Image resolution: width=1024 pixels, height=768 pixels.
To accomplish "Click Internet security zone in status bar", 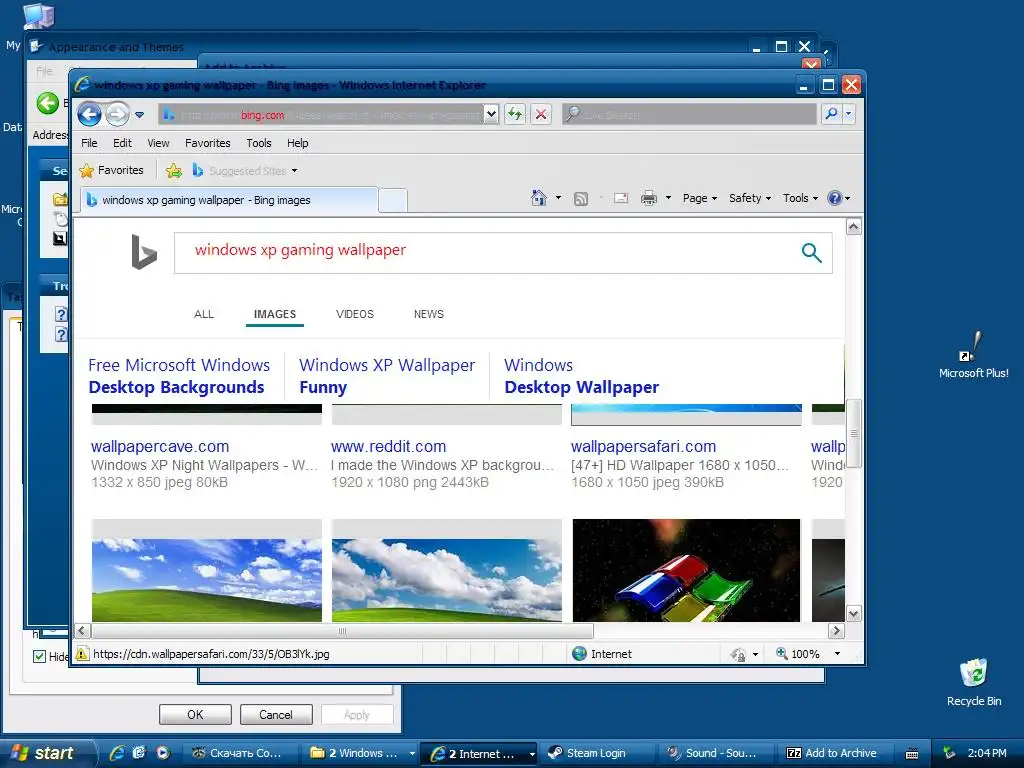I will click(602, 654).
